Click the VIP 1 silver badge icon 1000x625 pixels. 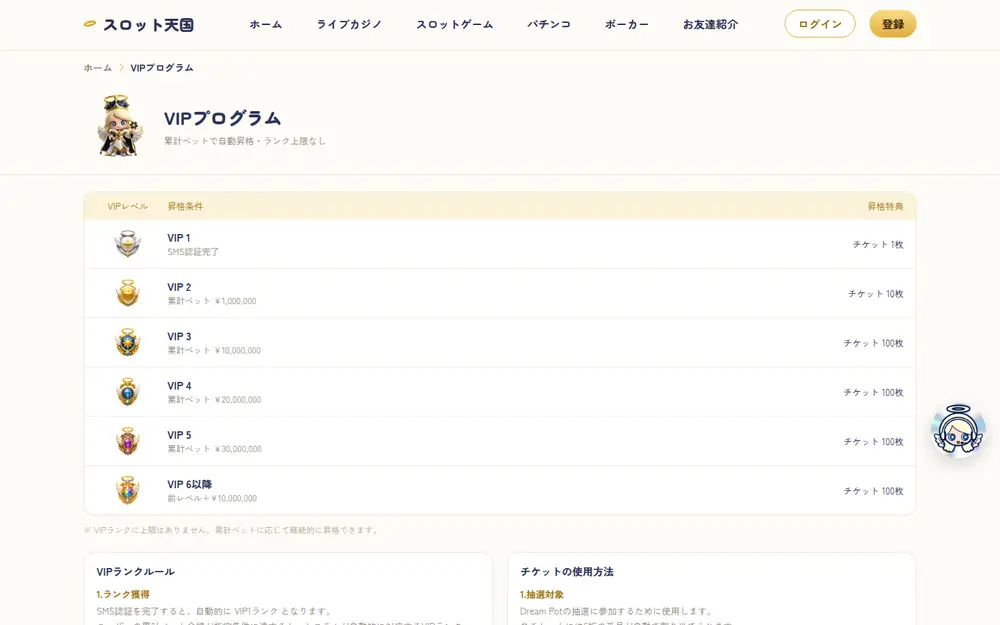128,244
